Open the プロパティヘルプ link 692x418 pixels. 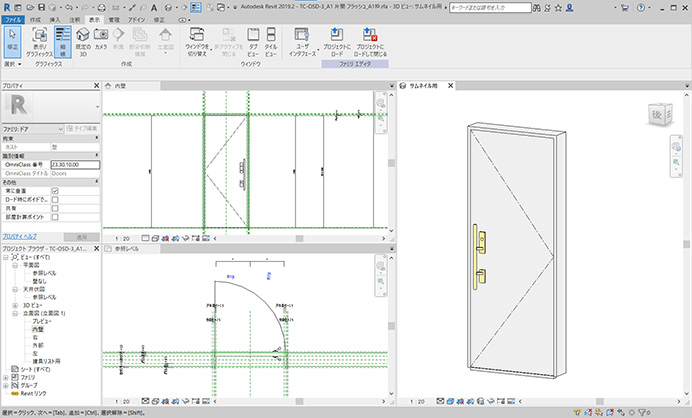(20, 237)
